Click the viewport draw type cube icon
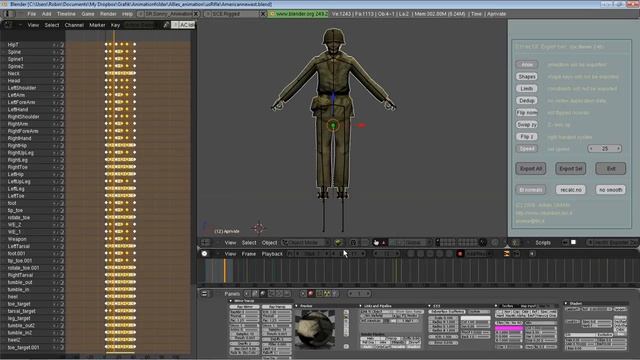This screenshot has height=360, width=640. (338, 242)
